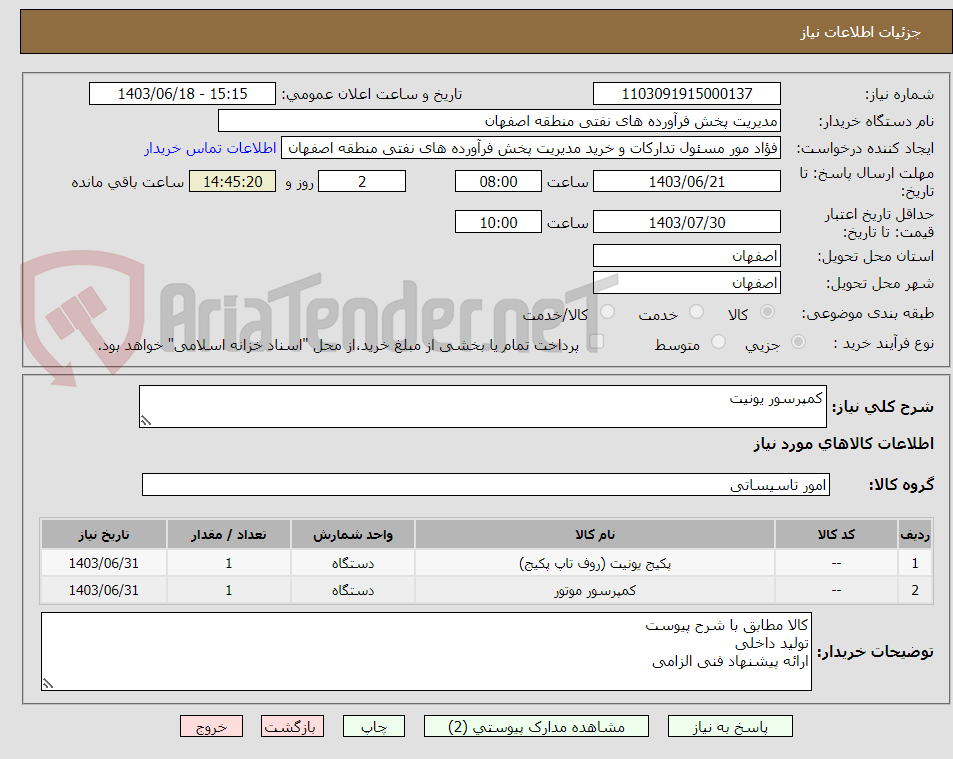Screen dimensions: 953x759
Task: Select the جزیی purchase type radio
Action: pyautogui.click(x=799, y=342)
